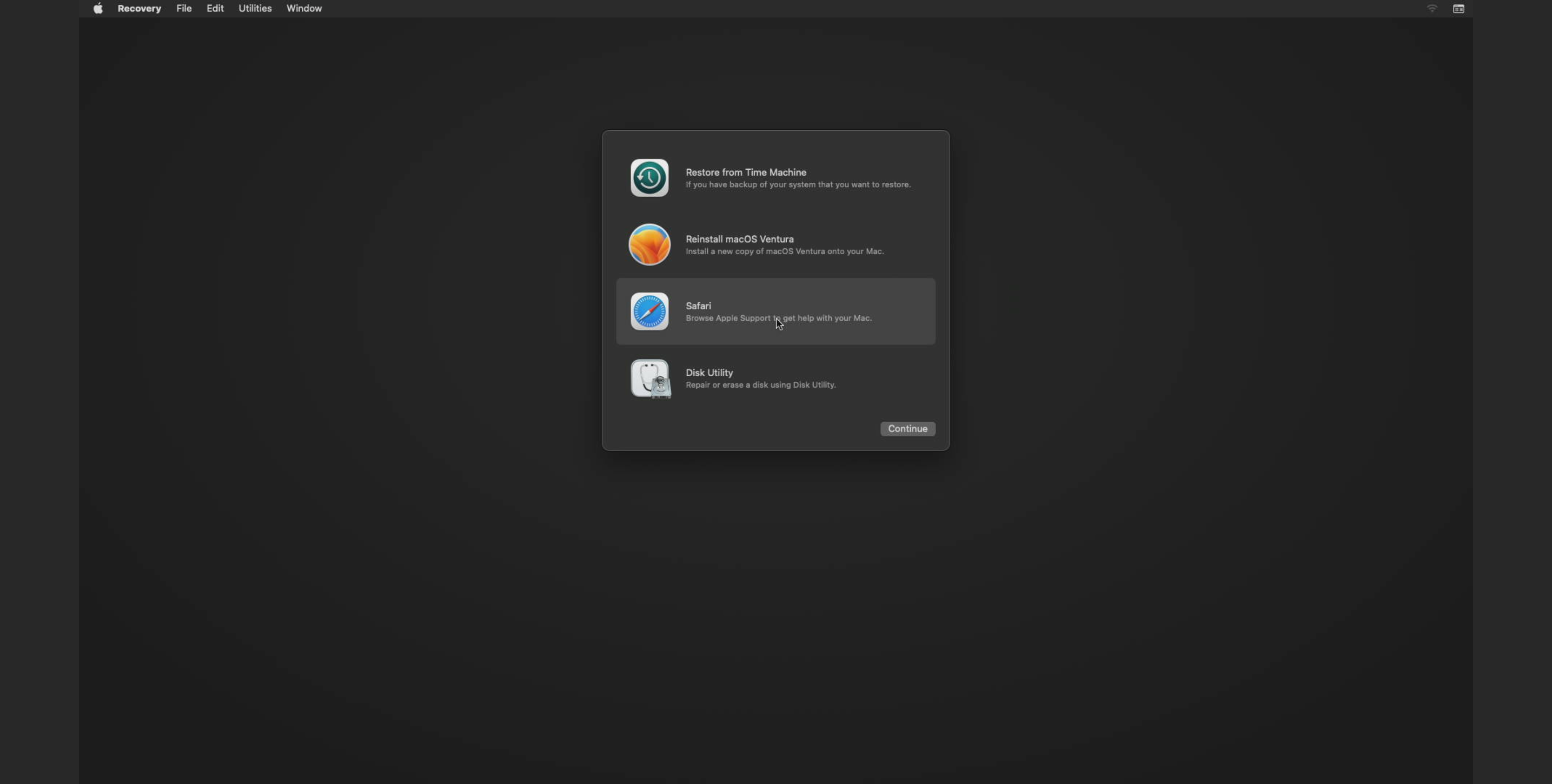Click the macOS Ventura installer icon
Screen dimensions: 1552x784
point(649,245)
